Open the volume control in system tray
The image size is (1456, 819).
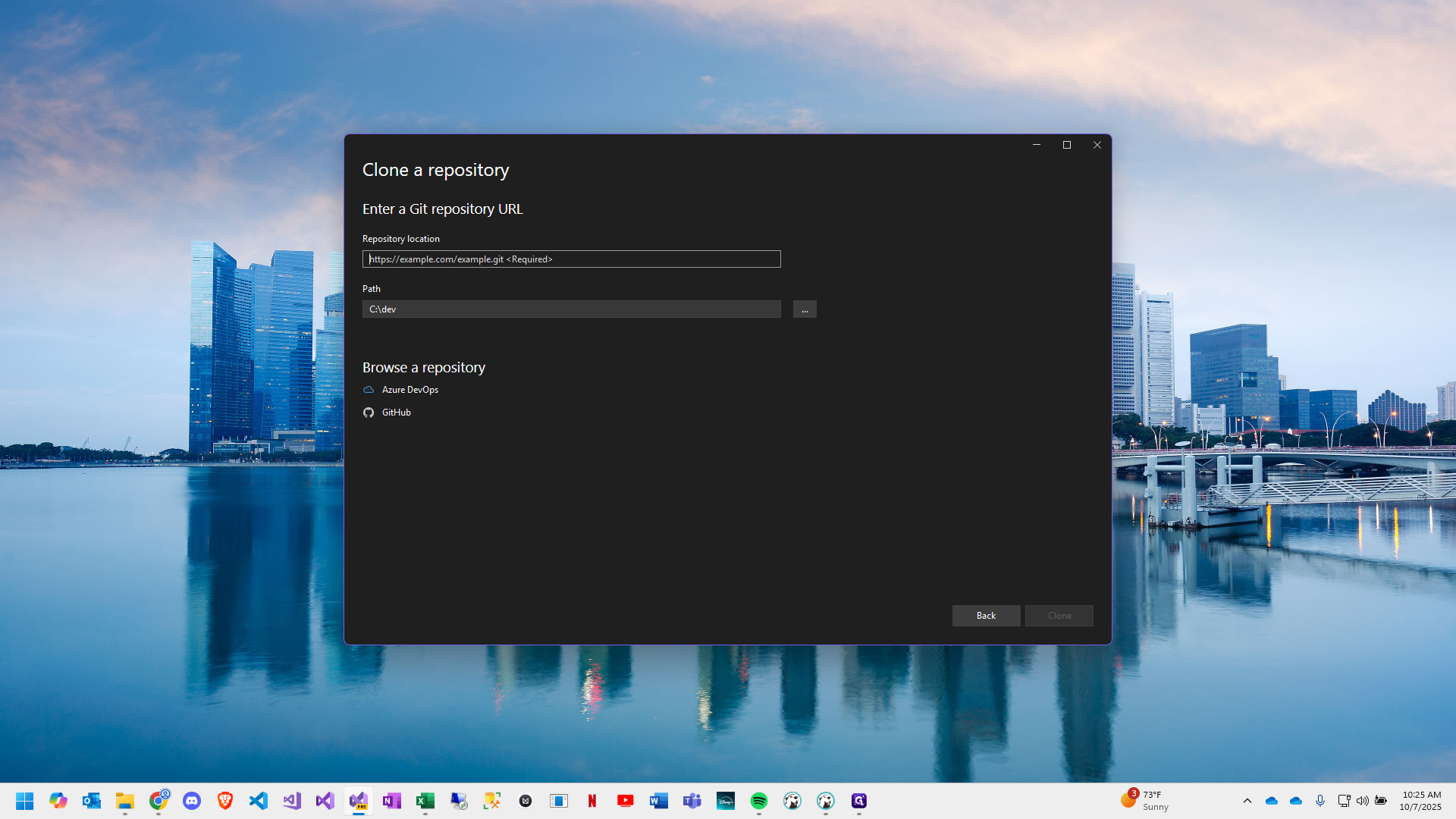click(1363, 801)
